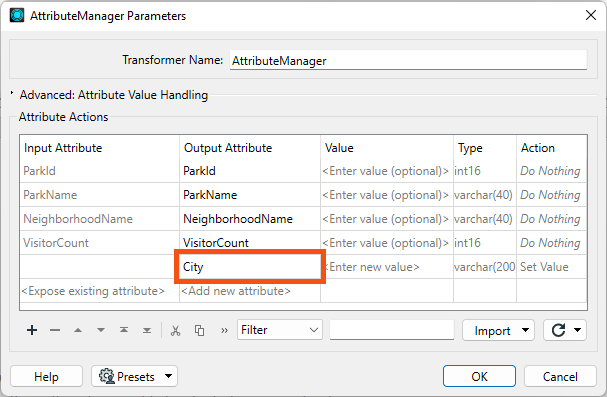Click '<Add new attribute>' cell
607x397 pixels.
pyautogui.click(x=250, y=291)
